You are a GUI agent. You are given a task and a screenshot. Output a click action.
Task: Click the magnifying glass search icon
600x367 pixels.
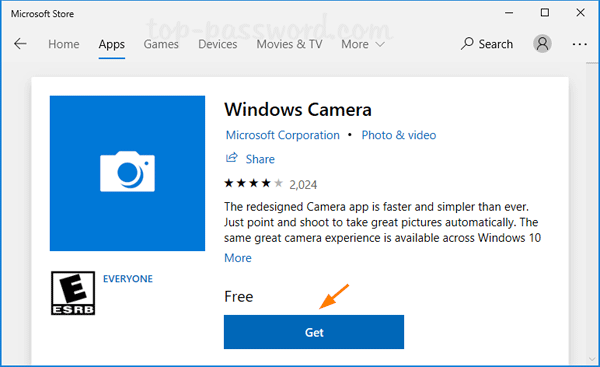467,44
